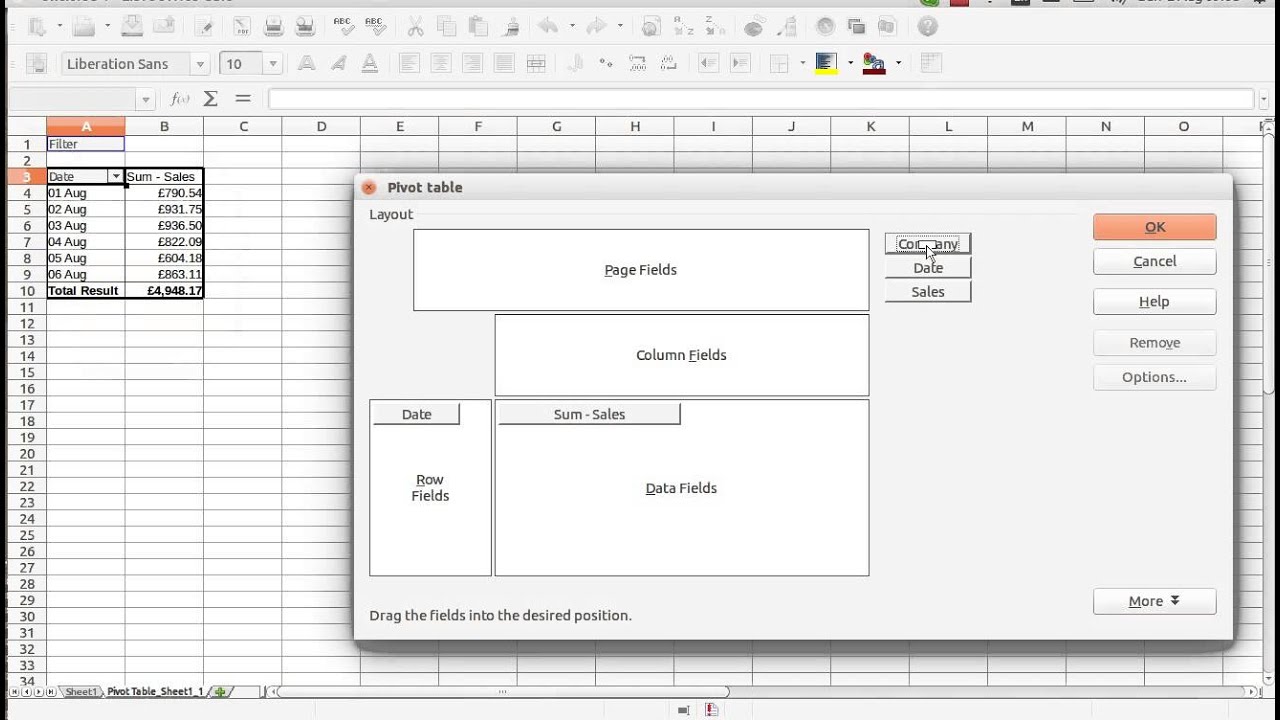
Task: Click the Center Horizontally alignment icon
Action: (x=440, y=63)
